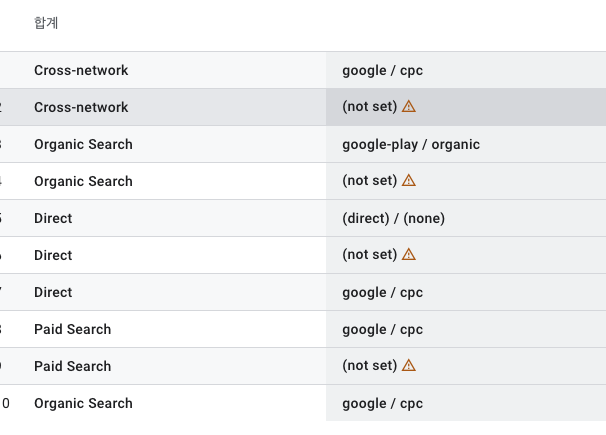Click Direct cell beside (direct) / (none)
Image resolution: width=606 pixels, height=435 pixels.
(x=53, y=218)
